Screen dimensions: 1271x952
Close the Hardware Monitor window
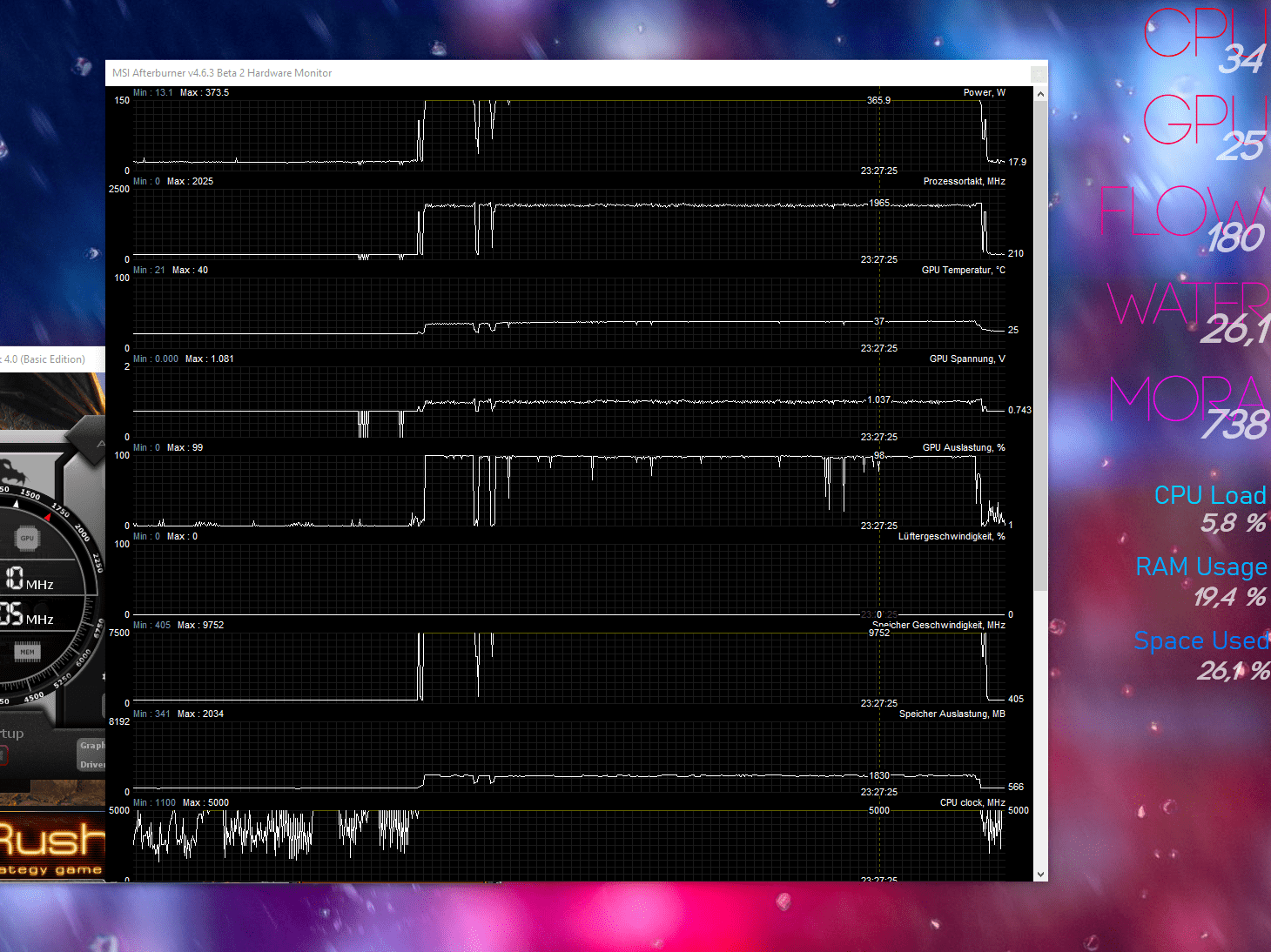pos(1038,74)
